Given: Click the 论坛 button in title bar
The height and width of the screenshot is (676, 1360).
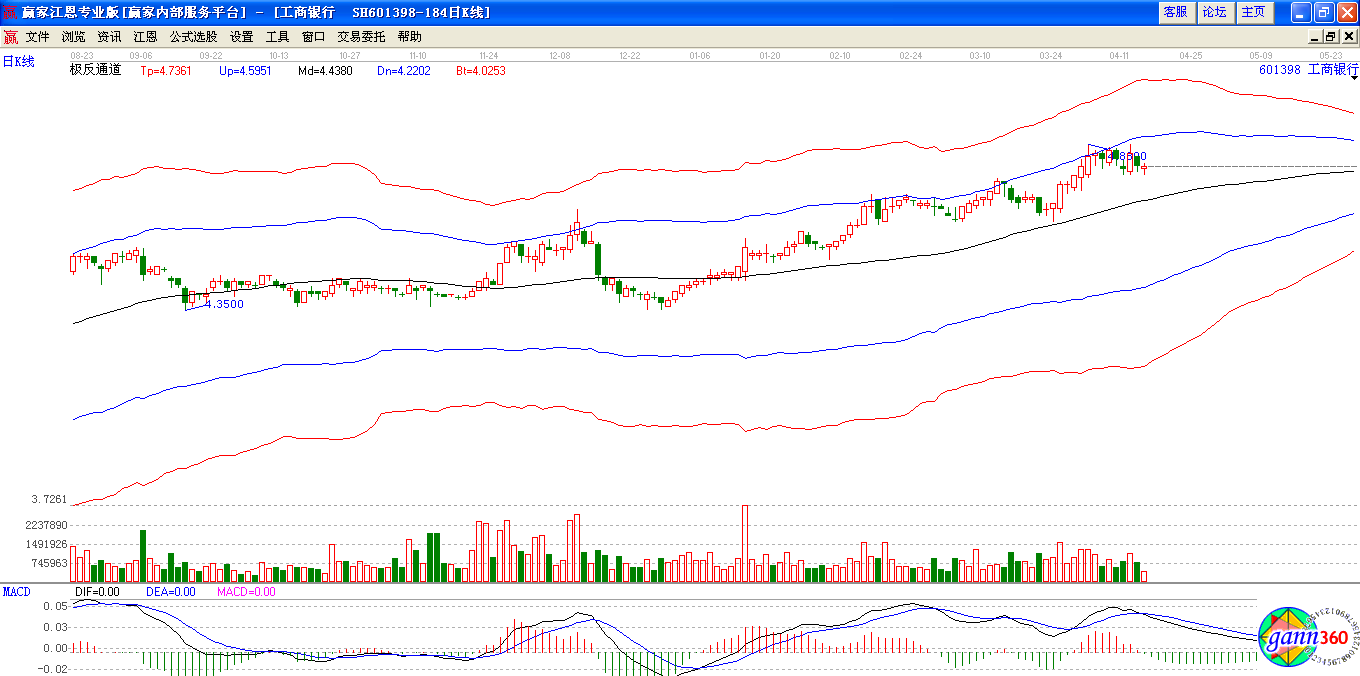Looking at the screenshot, I should coord(1214,12).
